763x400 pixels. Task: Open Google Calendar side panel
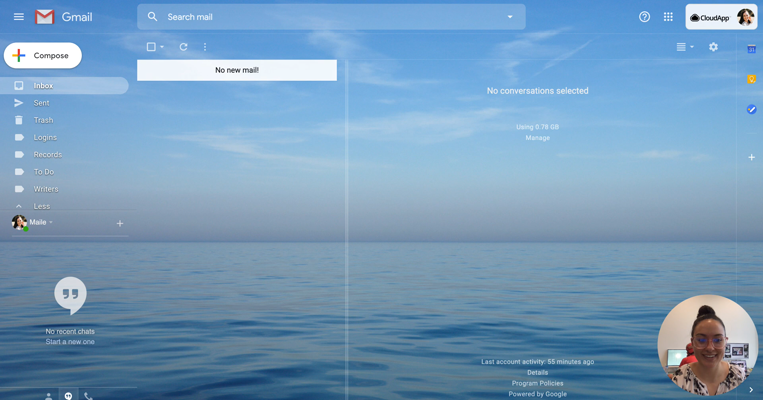point(751,49)
